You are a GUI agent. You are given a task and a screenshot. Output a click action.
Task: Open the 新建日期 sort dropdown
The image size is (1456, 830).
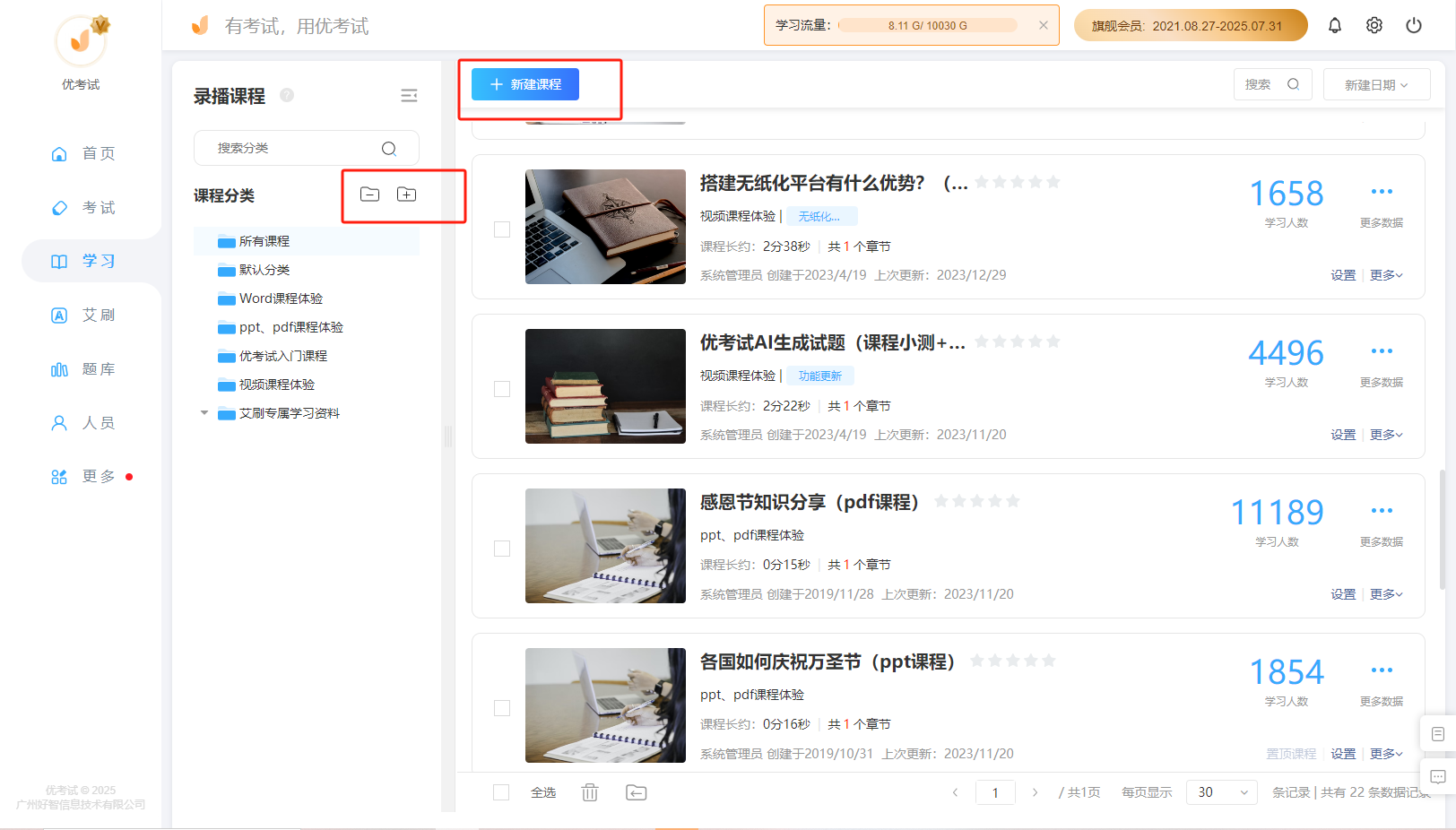[x=1376, y=84]
